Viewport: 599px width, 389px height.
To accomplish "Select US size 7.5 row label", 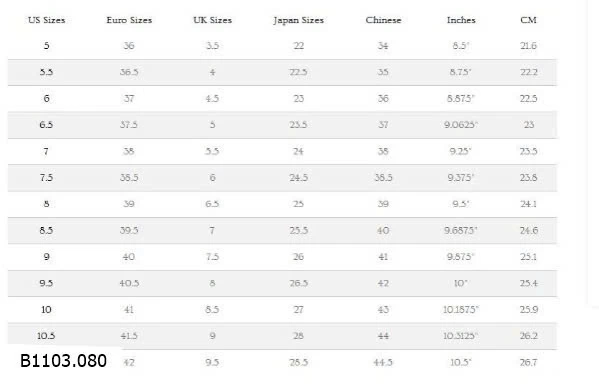I will [x=46, y=178].
